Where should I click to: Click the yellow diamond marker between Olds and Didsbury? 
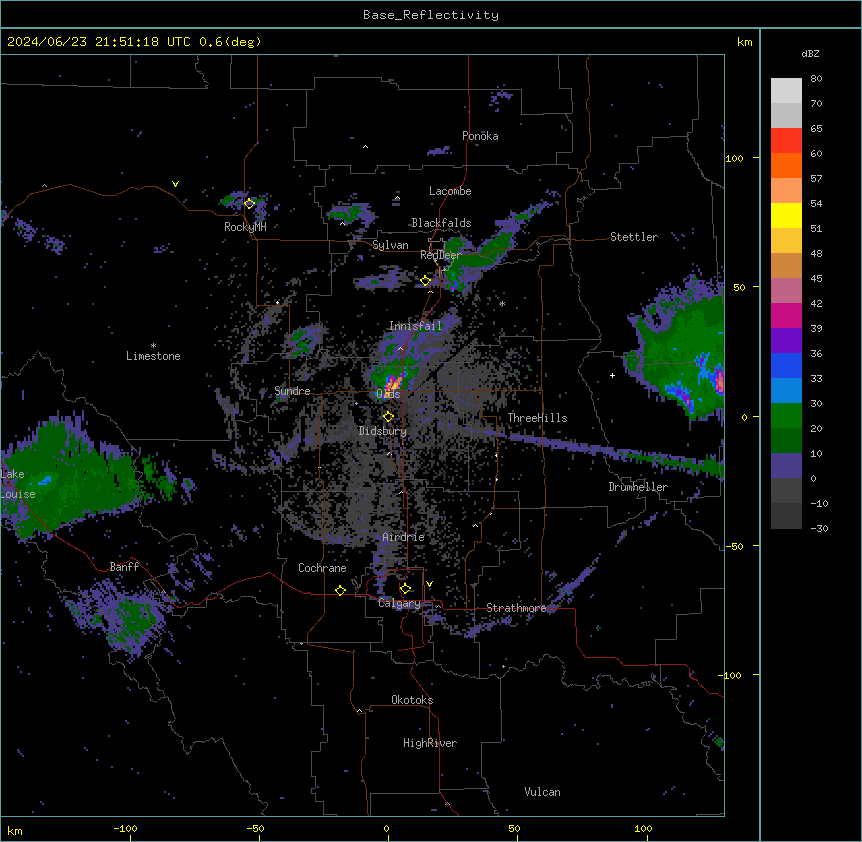388,416
